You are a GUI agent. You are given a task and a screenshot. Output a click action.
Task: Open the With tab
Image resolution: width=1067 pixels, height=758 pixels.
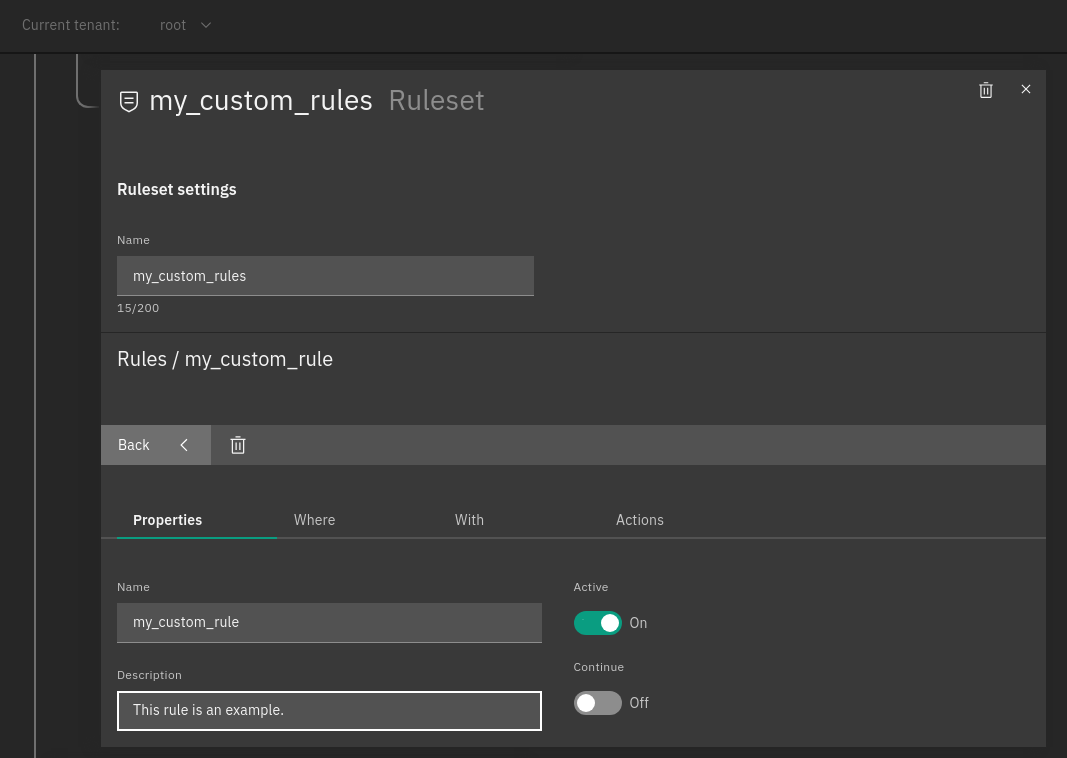click(469, 520)
